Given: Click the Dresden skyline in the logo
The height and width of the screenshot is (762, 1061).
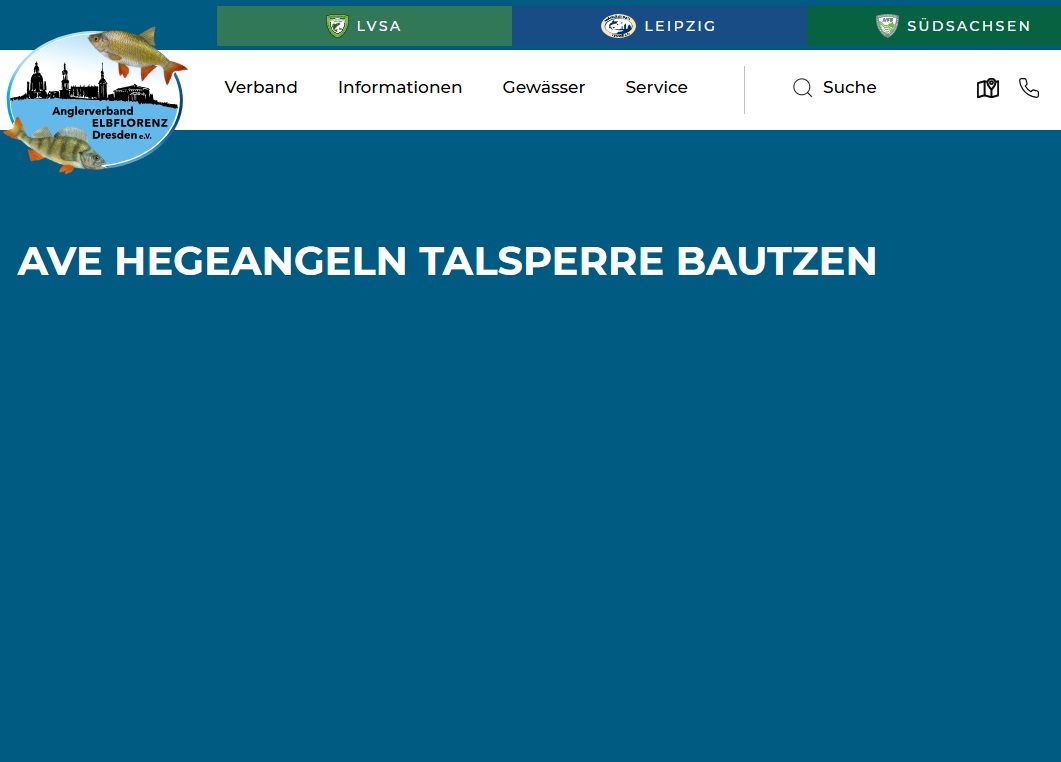Looking at the screenshot, I should coord(80,85).
